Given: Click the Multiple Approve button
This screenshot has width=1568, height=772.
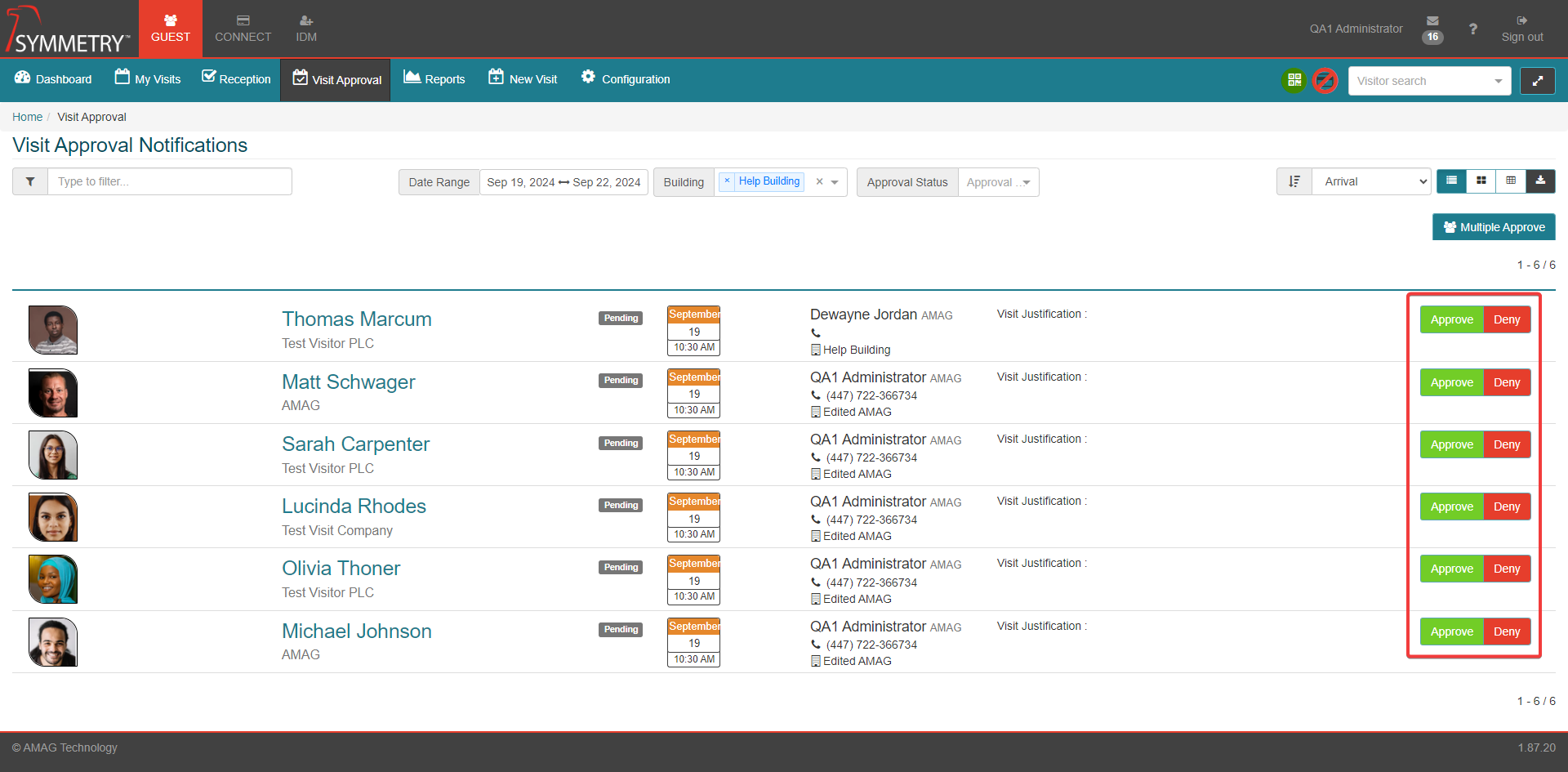Looking at the screenshot, I should [x=1494, y=227].
